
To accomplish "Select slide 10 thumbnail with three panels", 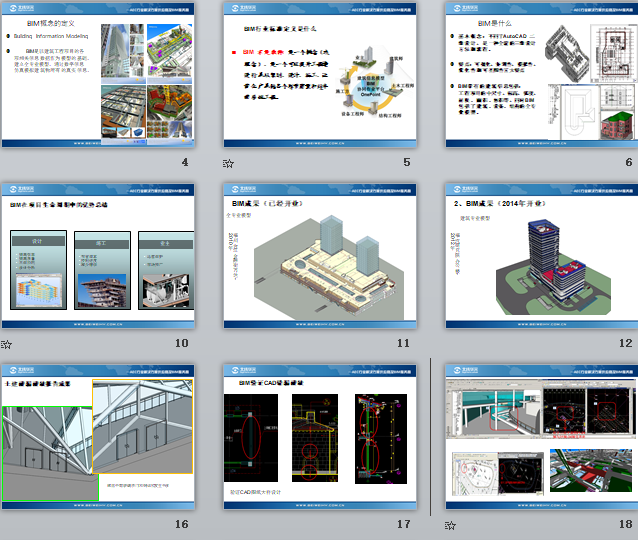I will pos(98,256).
